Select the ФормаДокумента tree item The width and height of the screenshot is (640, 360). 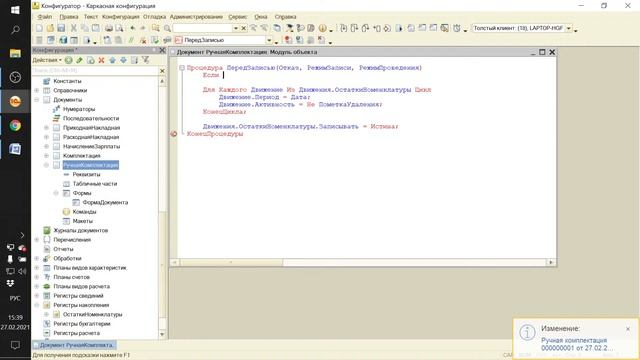pyautogui.click(x=105, y=202)
